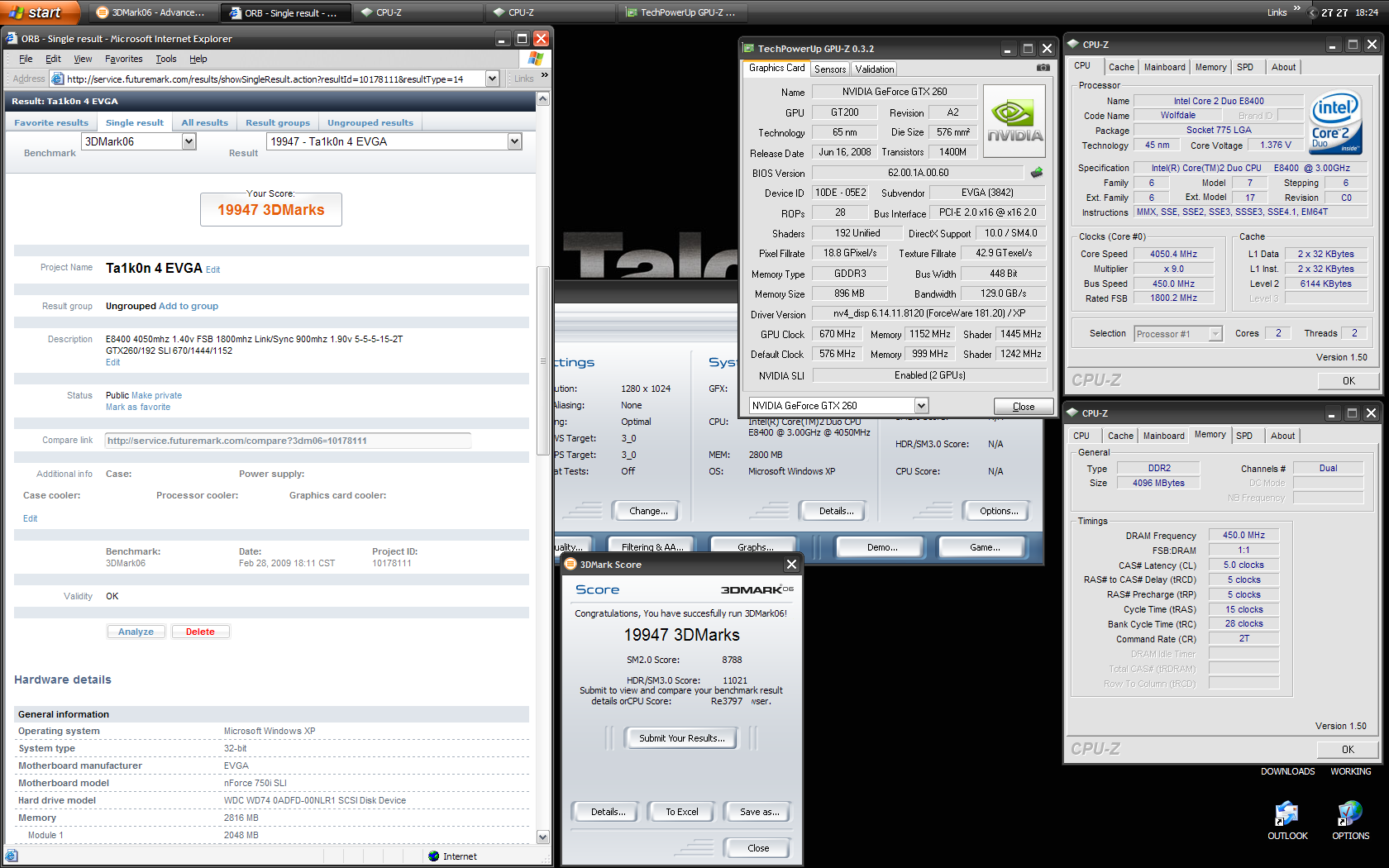This screenshot has width=1389, height=868.
Task: Click the GPU-Z screenshot camera icon
Action: click(1043, 68)
